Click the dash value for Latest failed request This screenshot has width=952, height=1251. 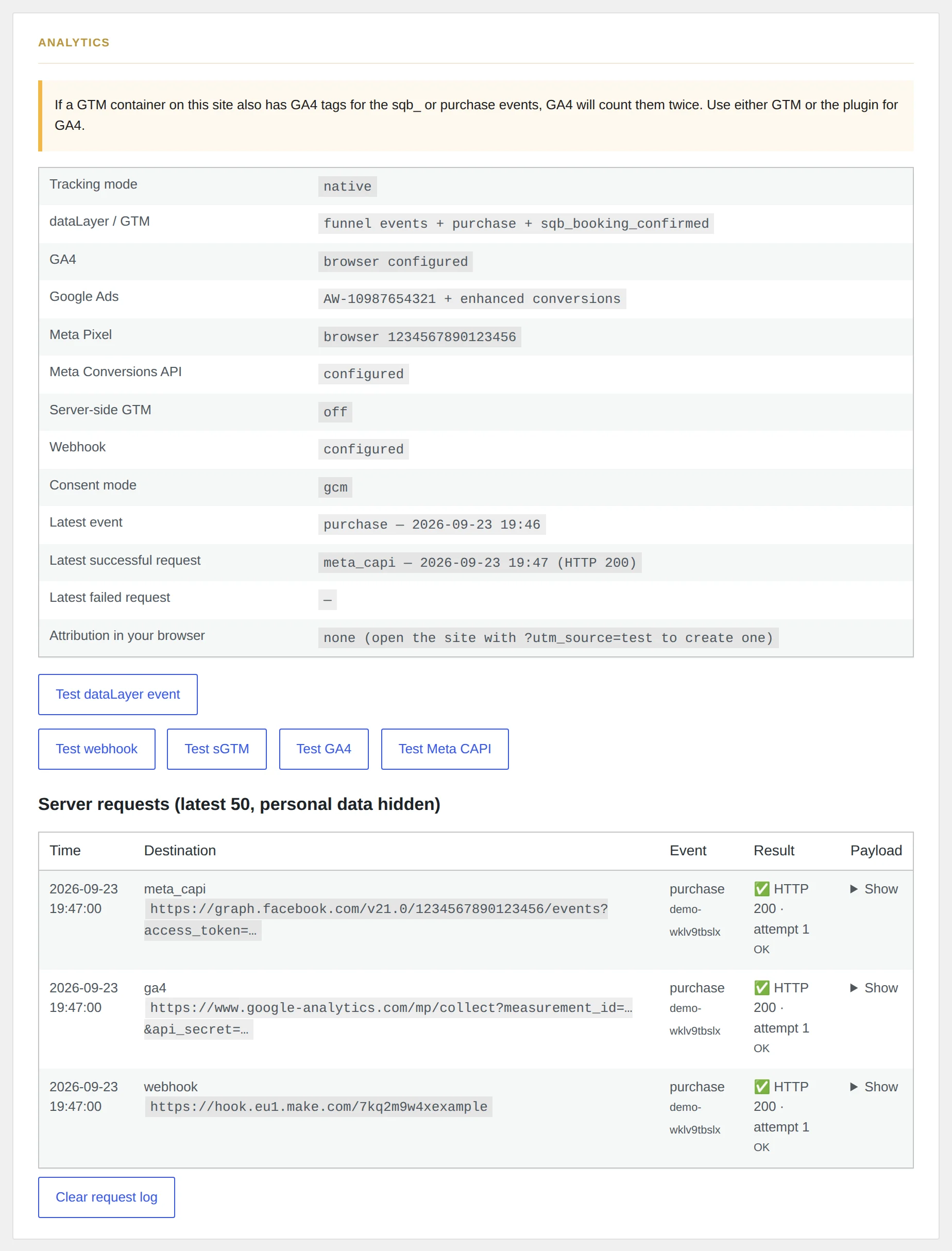(x=328, y=600)
